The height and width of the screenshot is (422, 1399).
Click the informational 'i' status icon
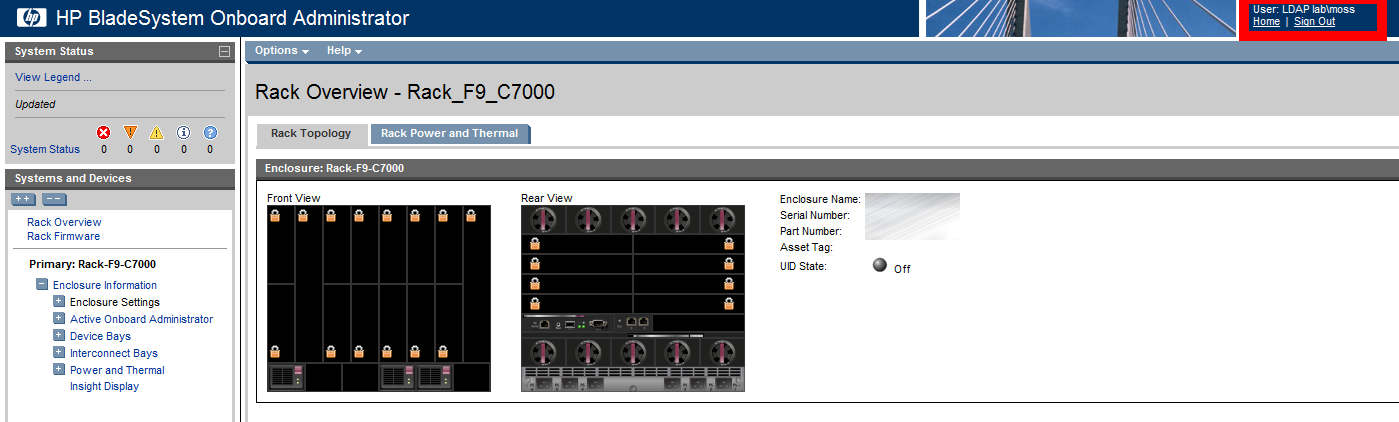click(183, 132)
